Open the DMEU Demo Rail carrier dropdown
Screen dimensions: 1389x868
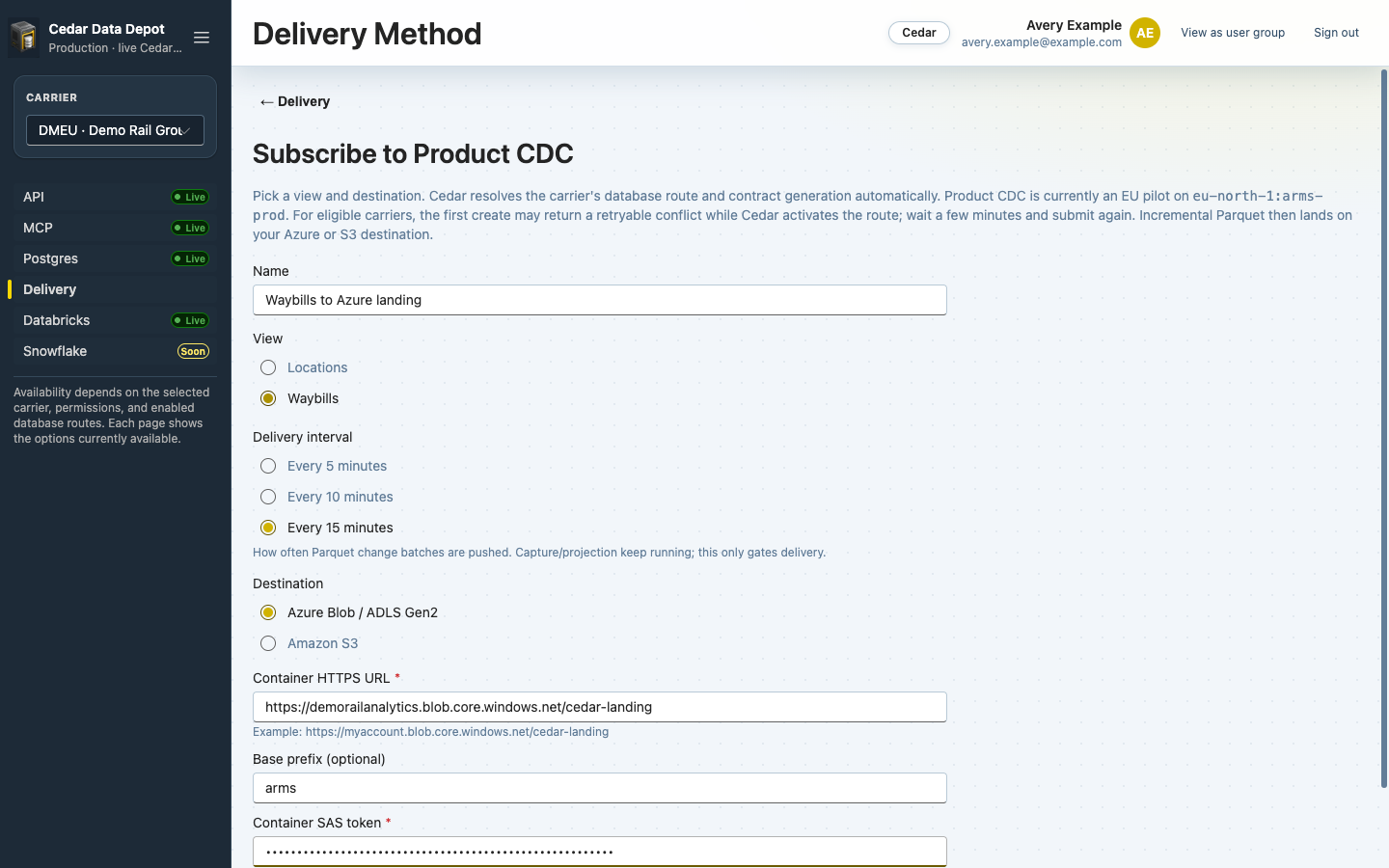[115, 130]
